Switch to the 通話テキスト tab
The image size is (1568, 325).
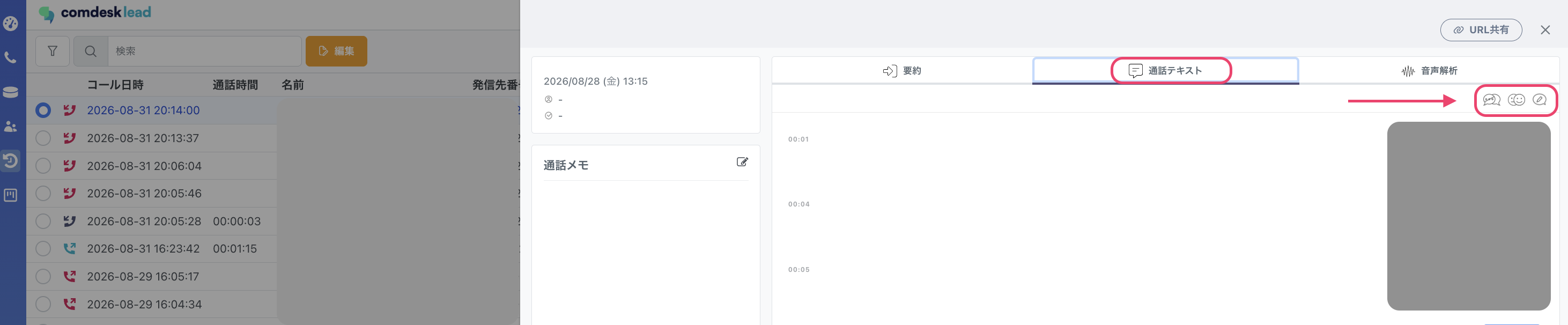pos(1165,71)
